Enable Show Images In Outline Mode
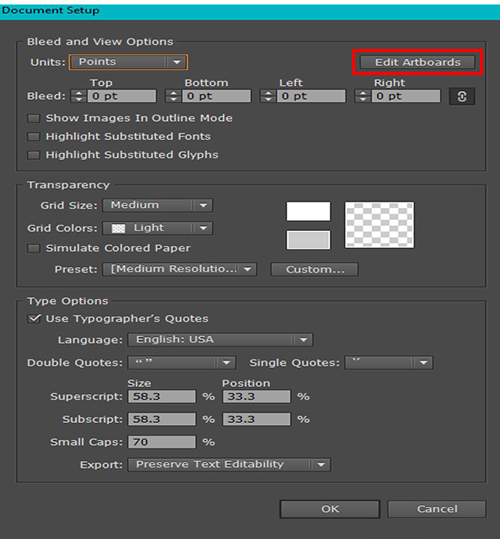Screen dimensions: 500x539 34,119
